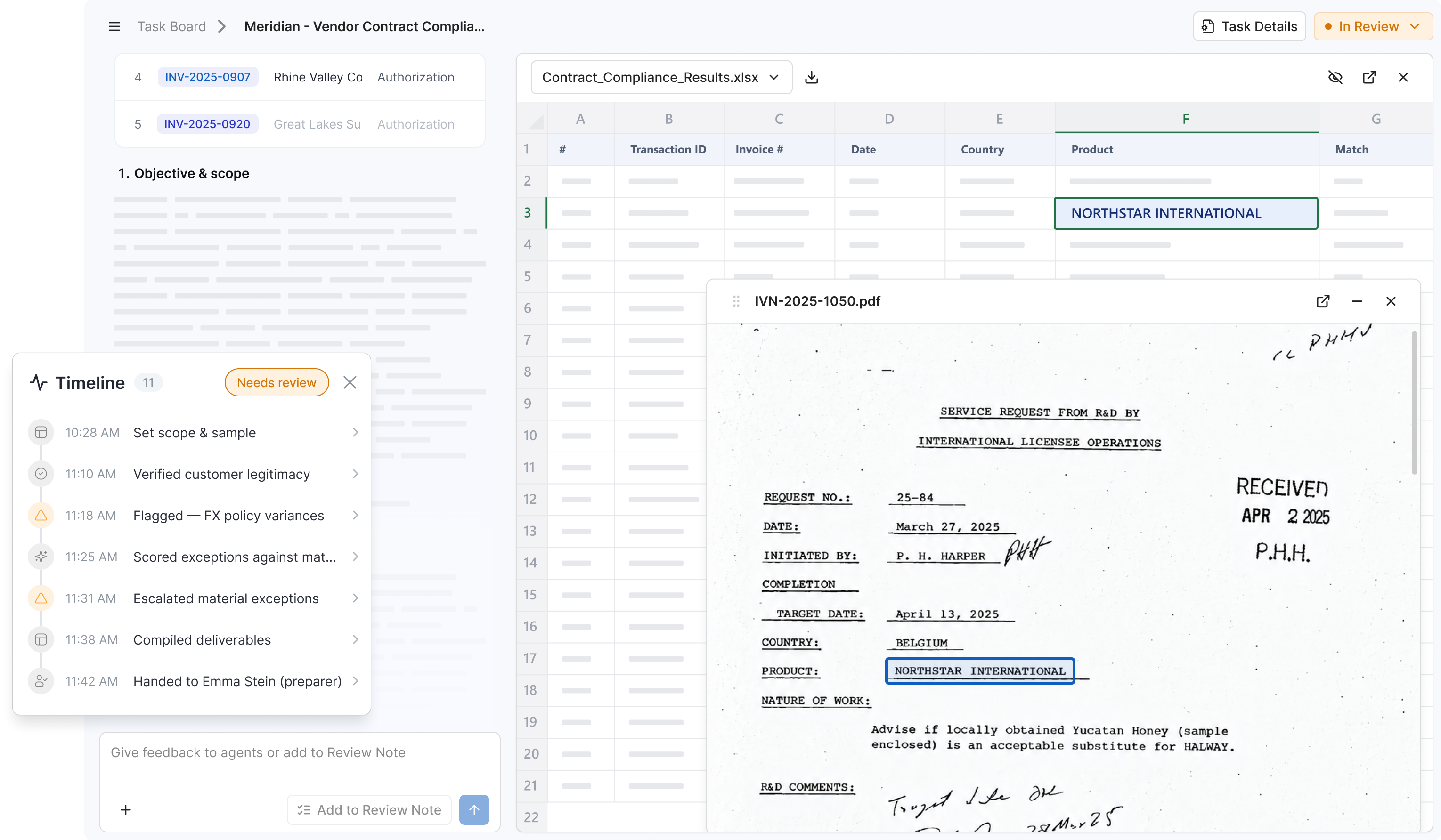1441x840 pixels.
Task: Go to Task Board breadcrumb
Action: 171,26
